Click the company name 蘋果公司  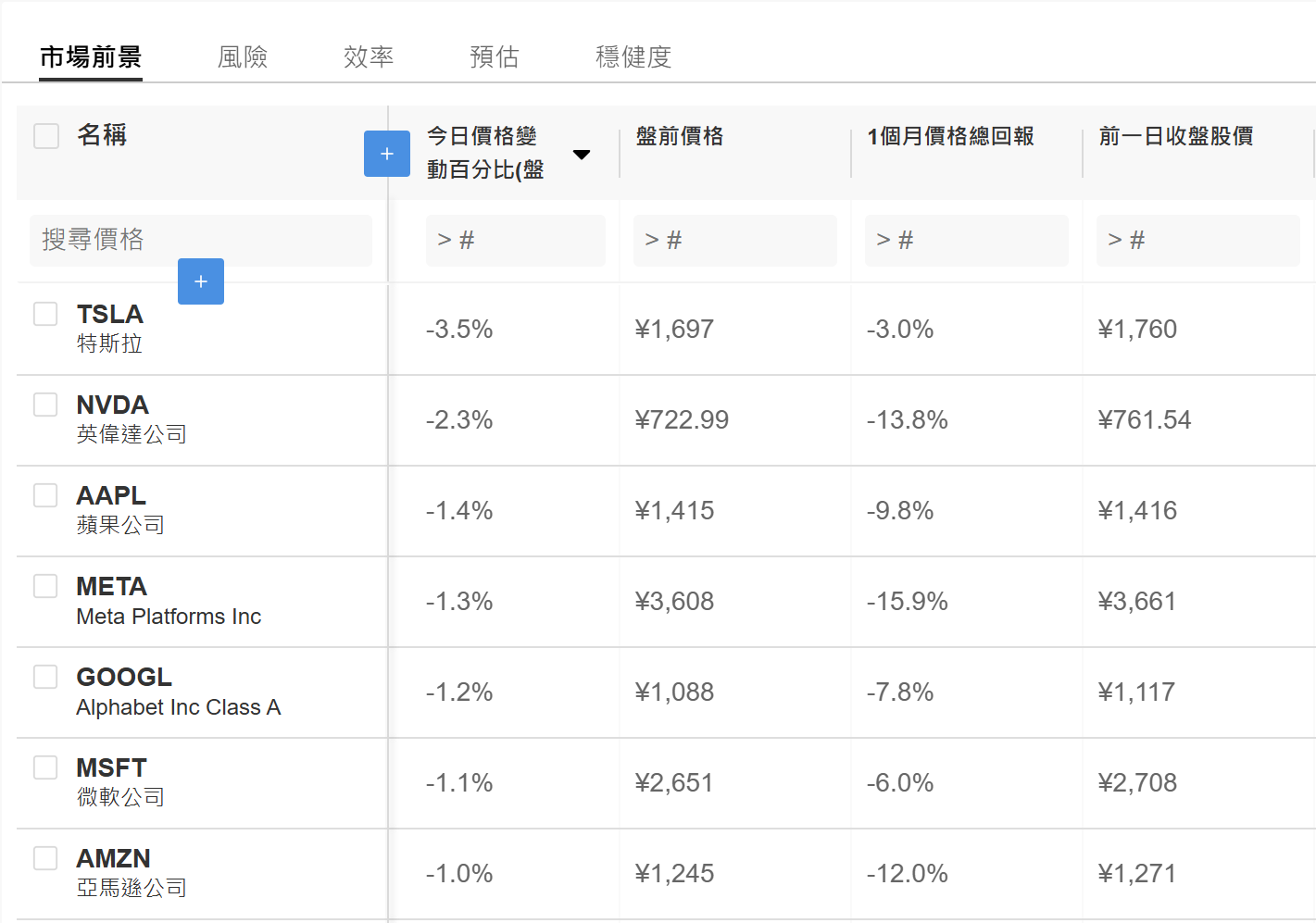[x=121, y=525]
